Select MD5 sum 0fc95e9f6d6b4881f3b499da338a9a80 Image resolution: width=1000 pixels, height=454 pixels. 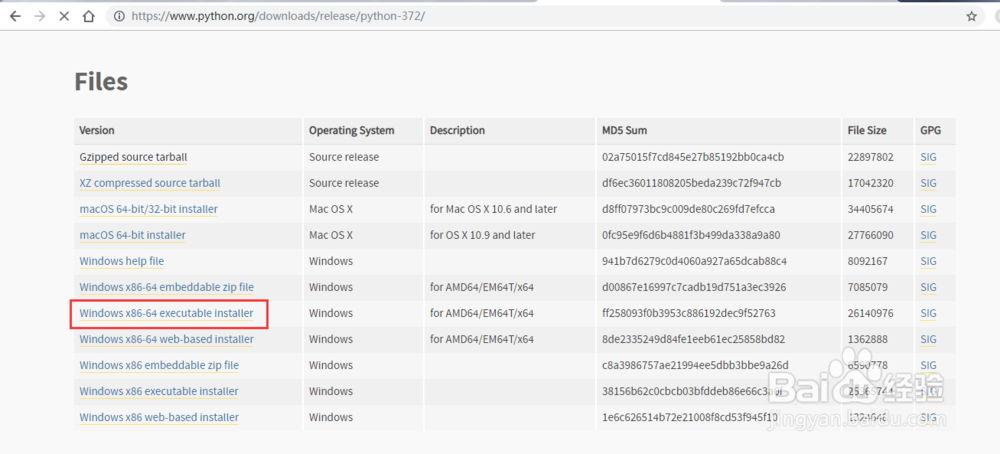tap(691, 235)
